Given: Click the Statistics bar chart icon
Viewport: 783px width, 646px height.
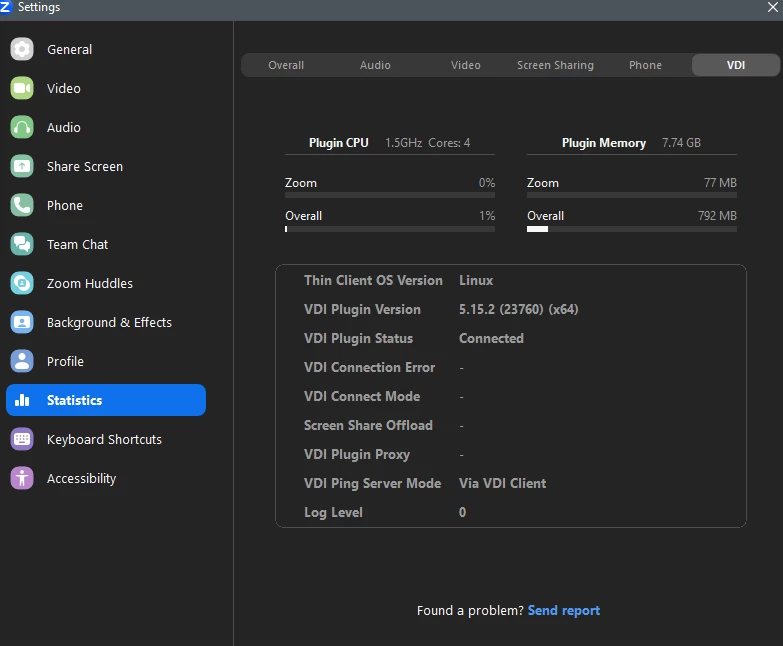Looking at the screenshot, I should pos(22,400).
